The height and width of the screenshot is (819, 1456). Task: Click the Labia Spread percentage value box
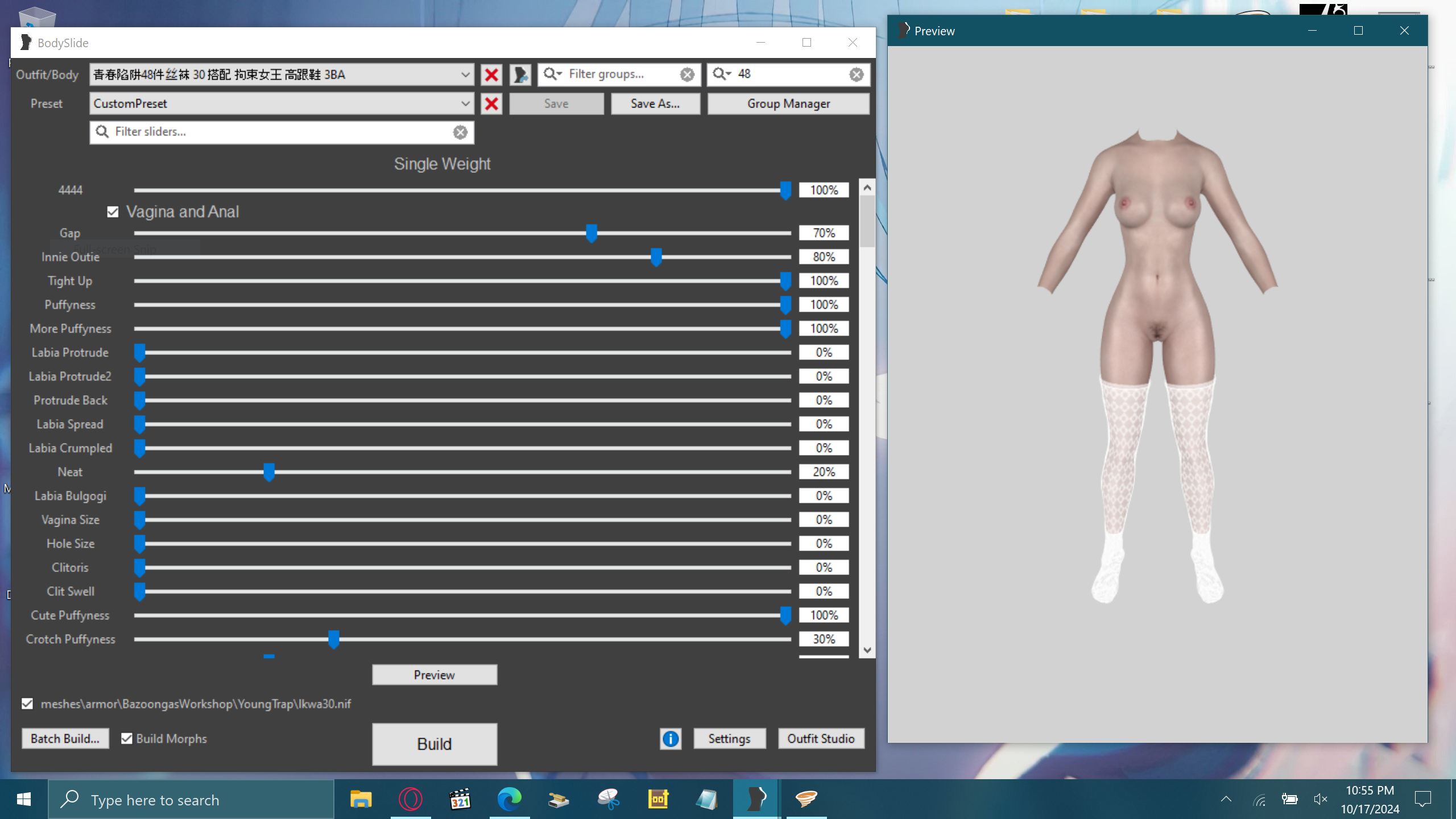(824, 424)
